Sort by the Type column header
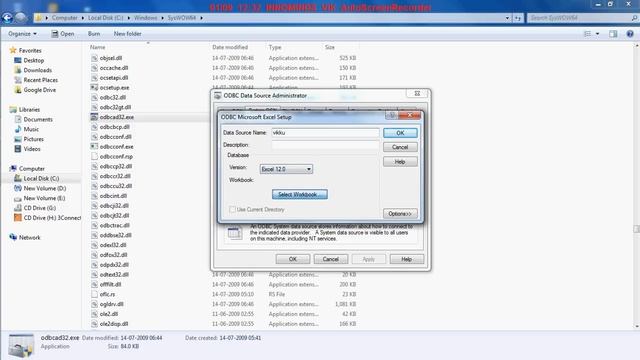This screenshot has width=640, height=360. (x=275, y=47)
